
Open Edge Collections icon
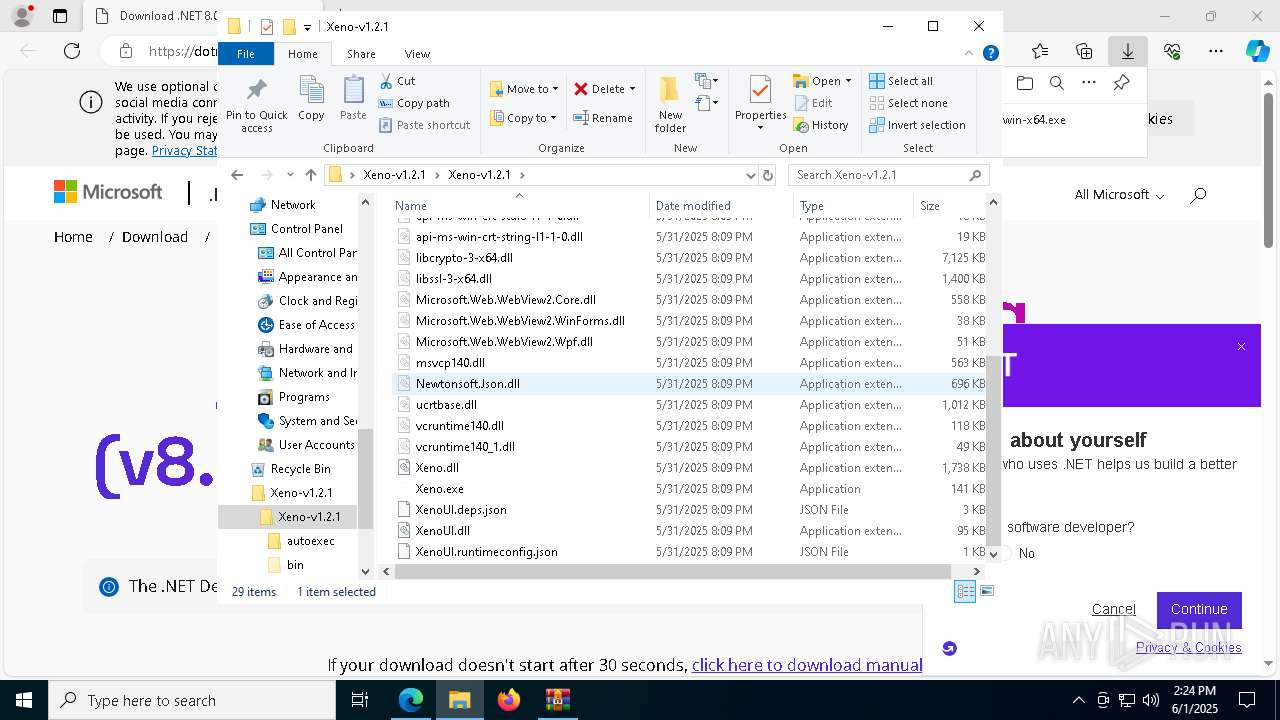[x=1084, y=51]
